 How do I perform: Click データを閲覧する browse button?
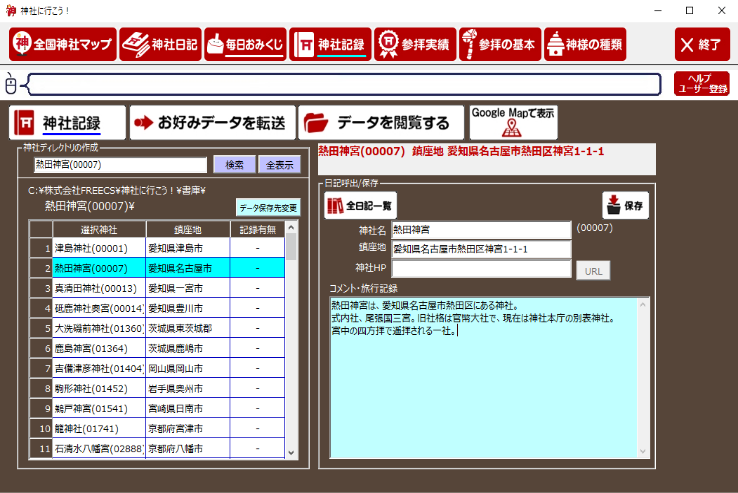(381, 123)
